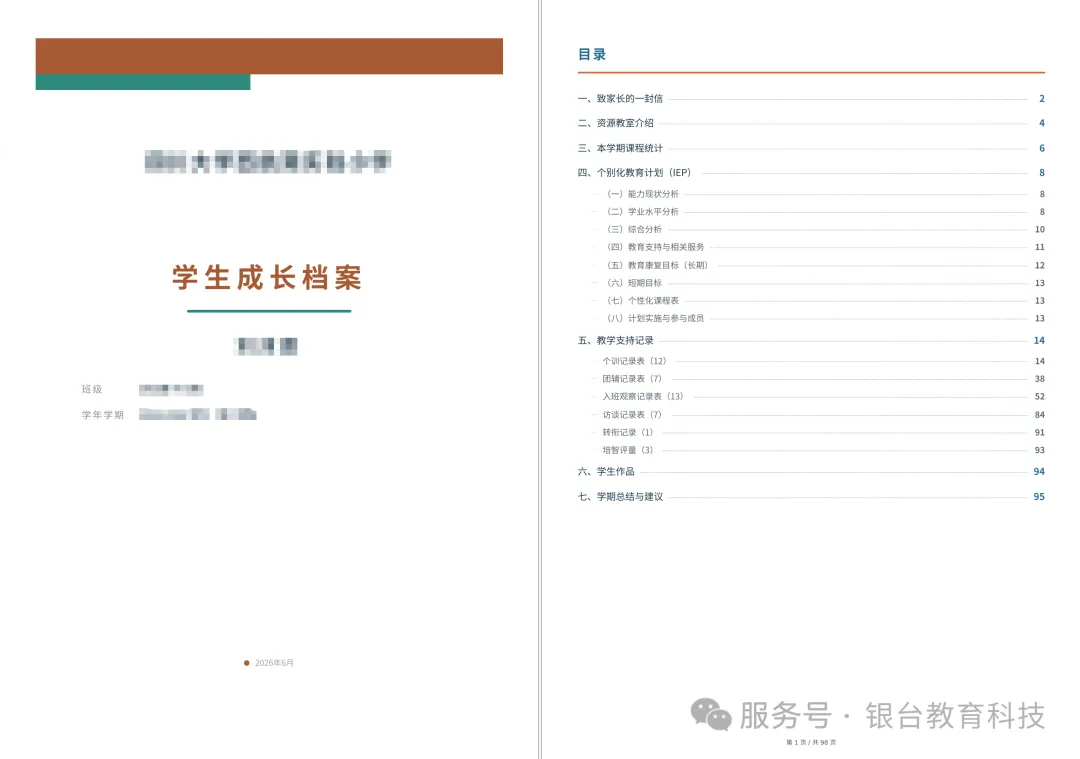
Task: Go to 个训记录表 (12) entry
Action: pyautogui.click(x=634, y=361)
